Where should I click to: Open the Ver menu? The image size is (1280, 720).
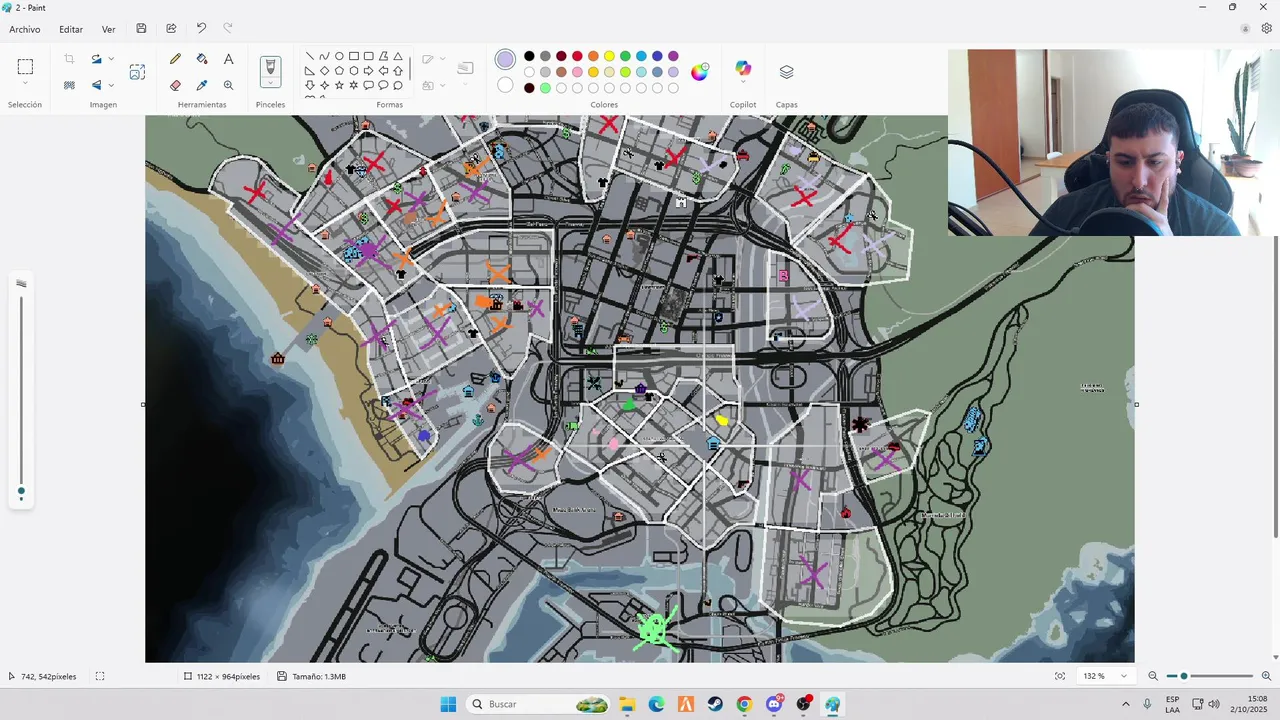(109, 29)
